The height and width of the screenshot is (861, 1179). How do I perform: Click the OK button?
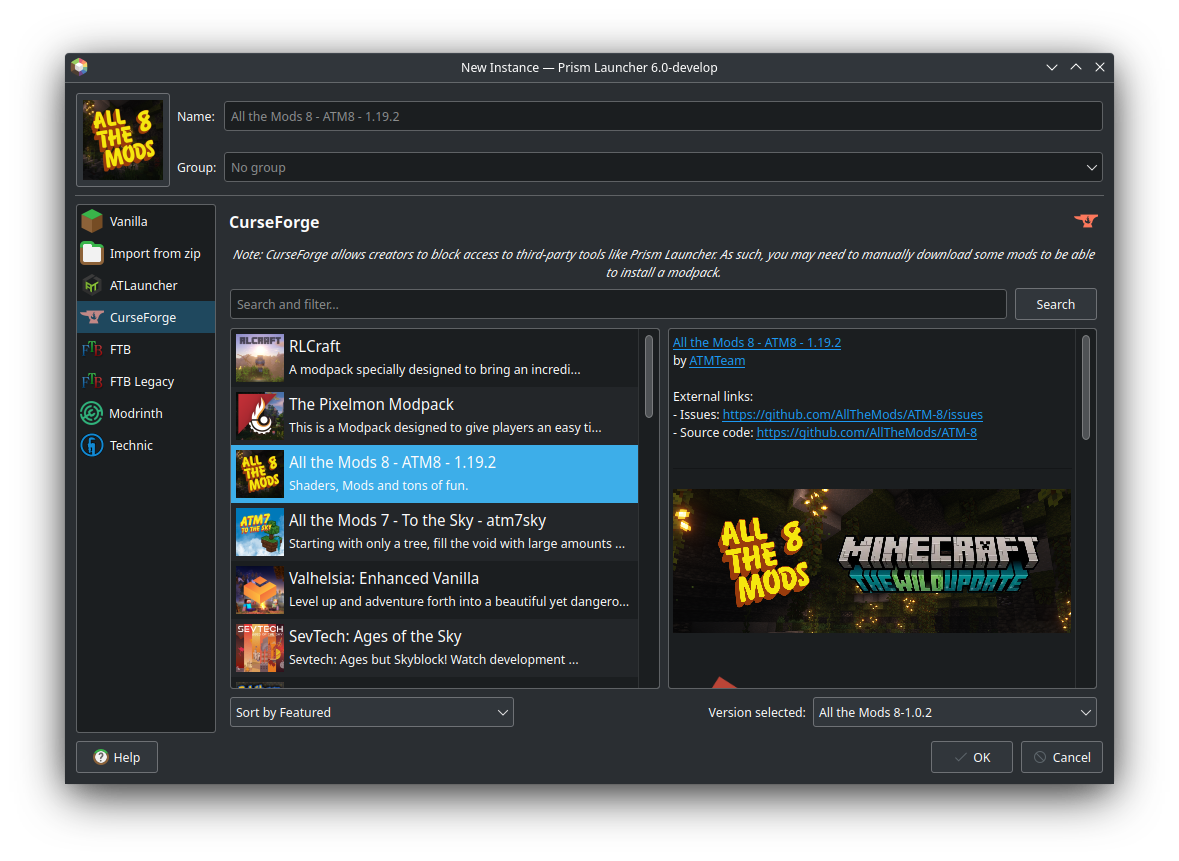tap(971, 757)
